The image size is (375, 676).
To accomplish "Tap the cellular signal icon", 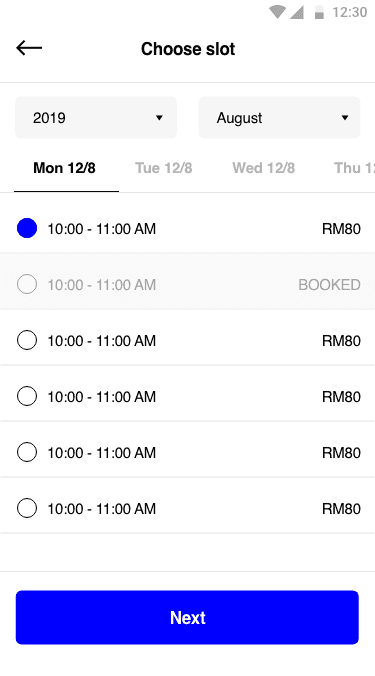I will click(297, 12).
